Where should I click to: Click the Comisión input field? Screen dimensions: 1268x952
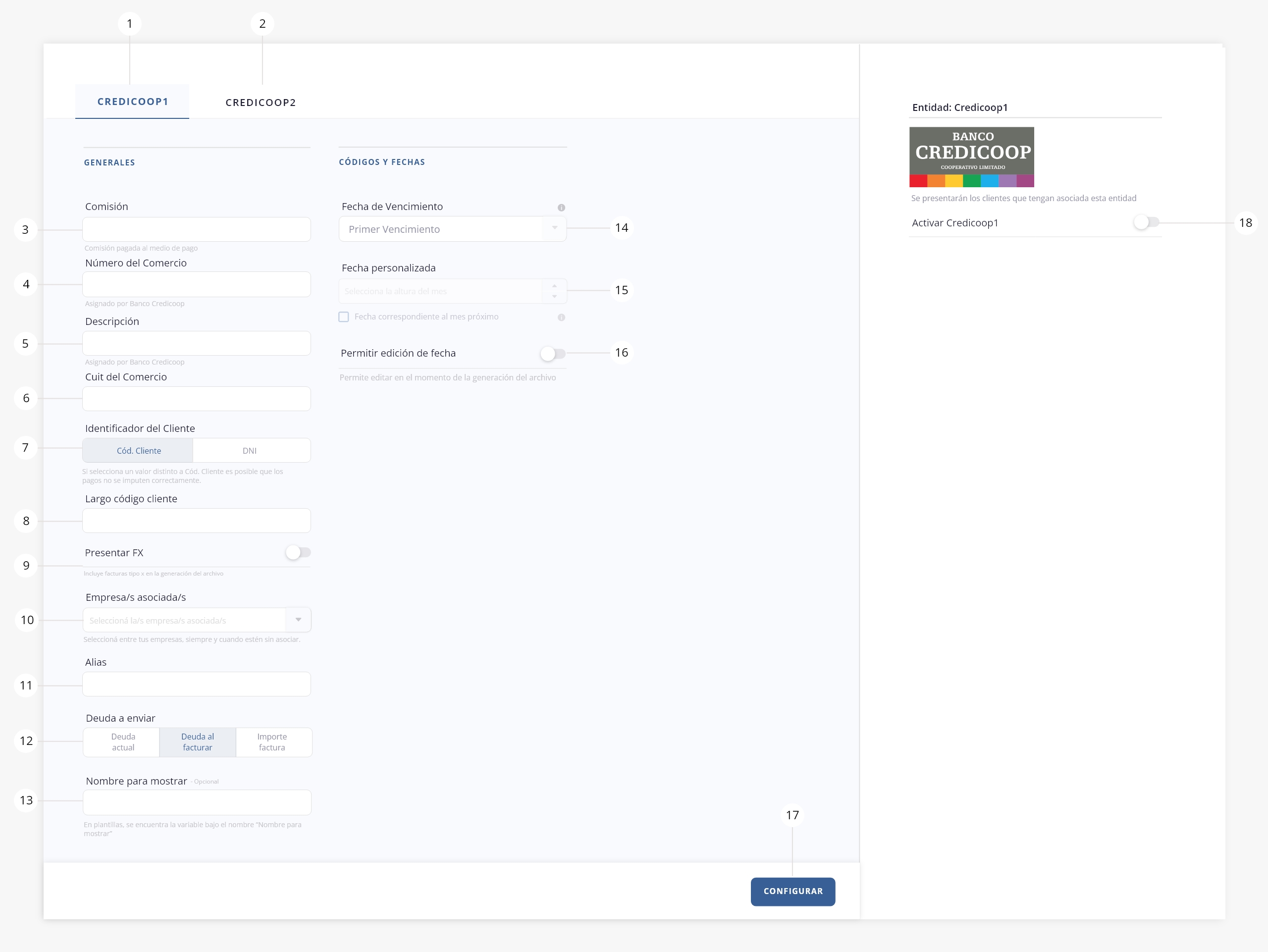[197, 229]
